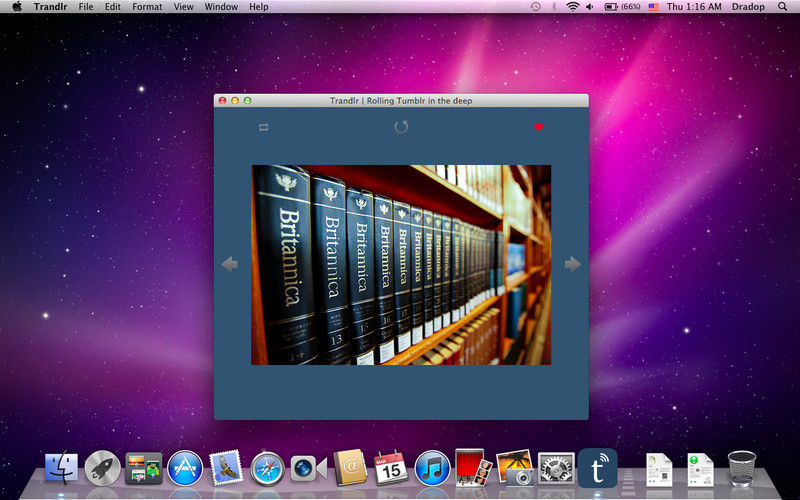Open Mission Control in the dock

(144, 468)
